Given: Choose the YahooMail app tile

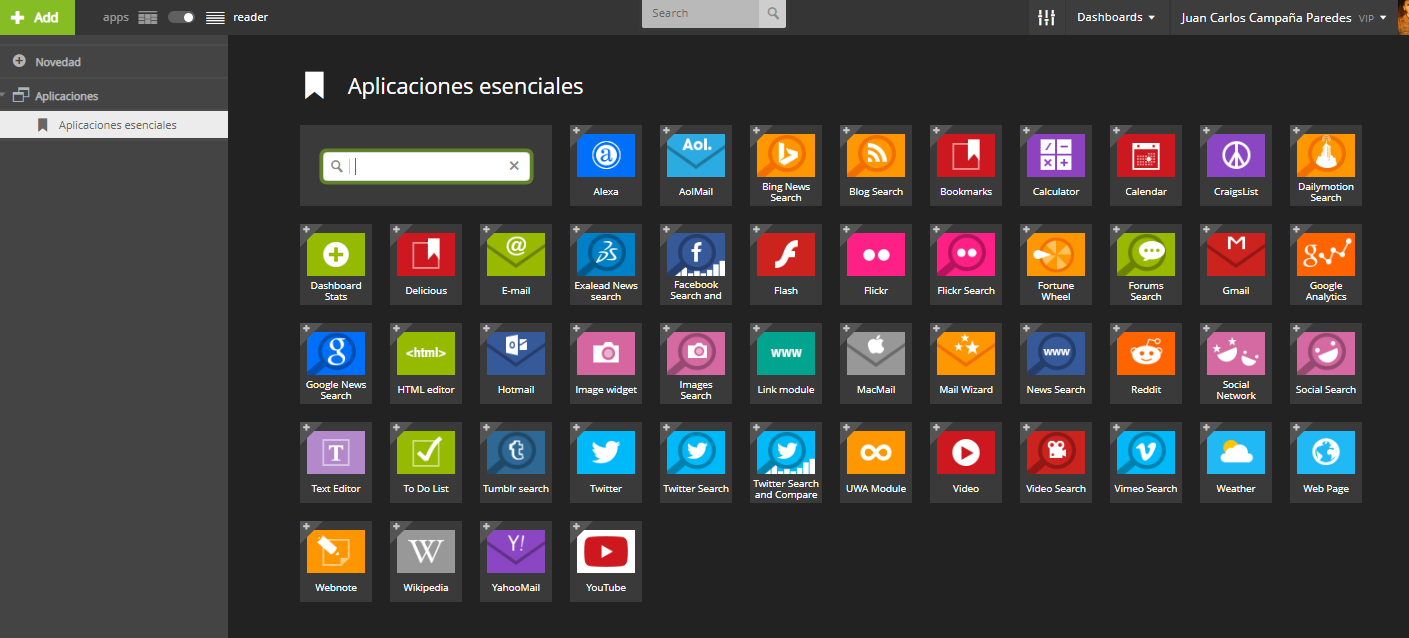Looking at the screenshot, I should click(x=516, y=561).
